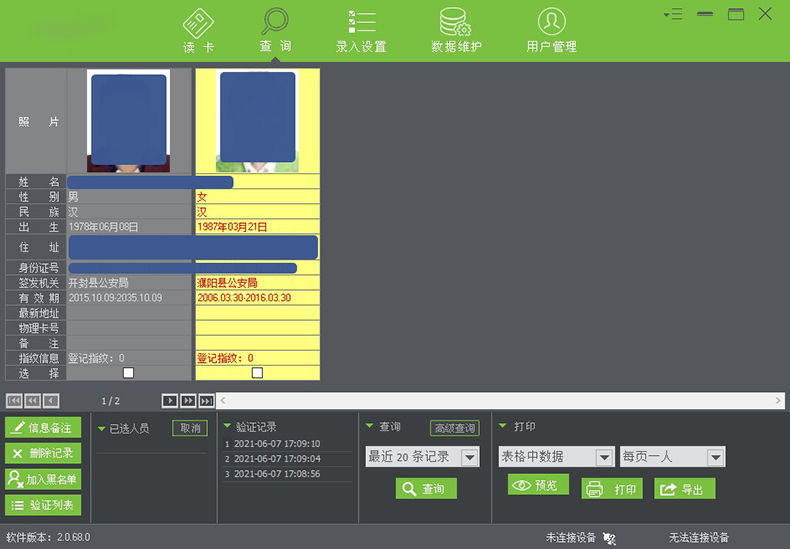Click the 预览 preview eye button
This screenshot has width=790, height=549.
coord(538,485)
